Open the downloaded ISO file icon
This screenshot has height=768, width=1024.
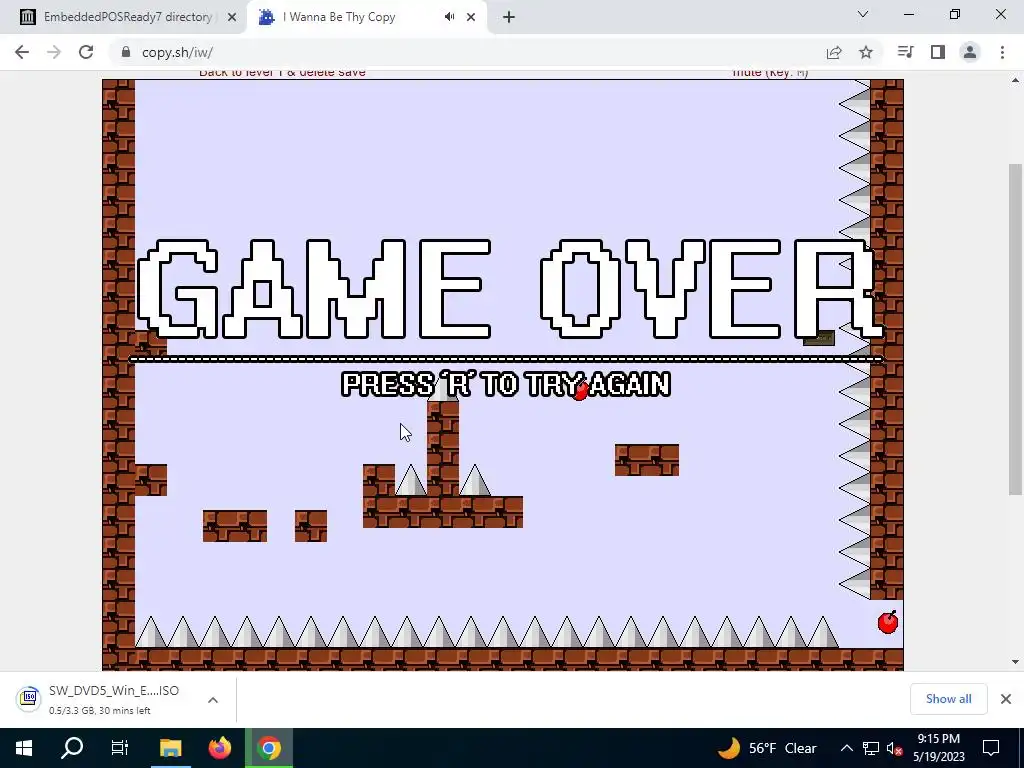pos(28,699)
